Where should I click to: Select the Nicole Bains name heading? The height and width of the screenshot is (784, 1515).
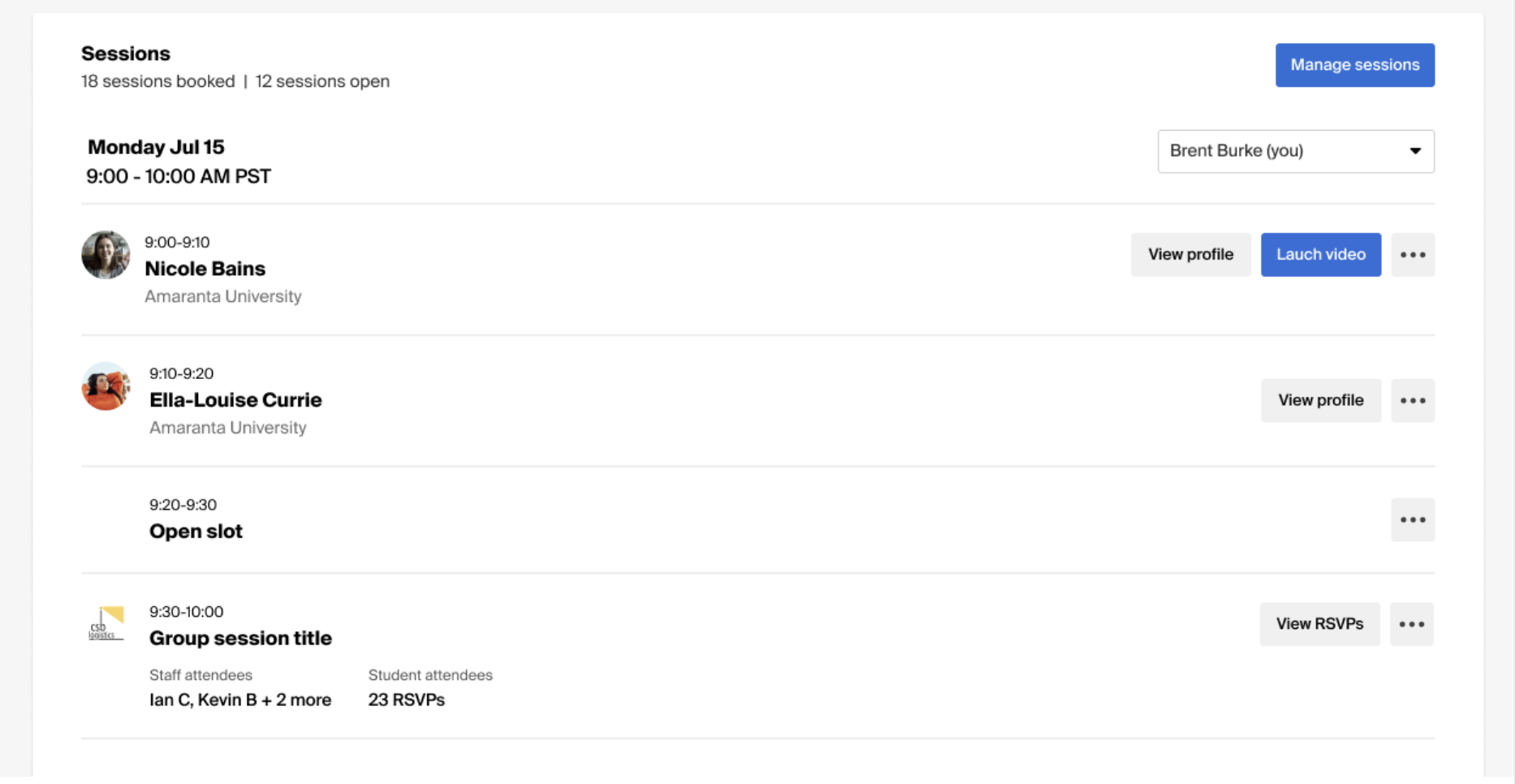[x=205, y=269]
